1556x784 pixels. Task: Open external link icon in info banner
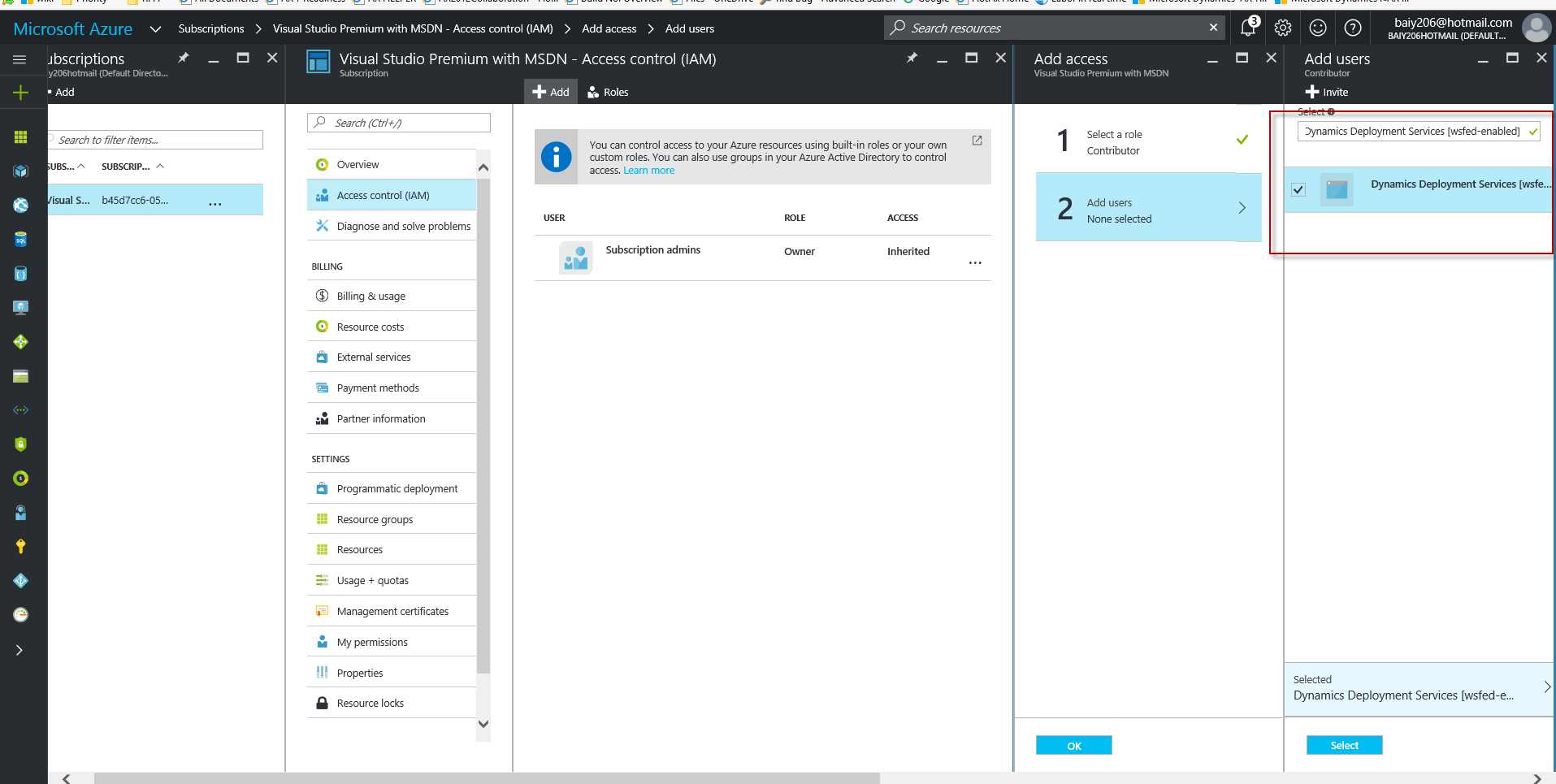coord(977,141)
